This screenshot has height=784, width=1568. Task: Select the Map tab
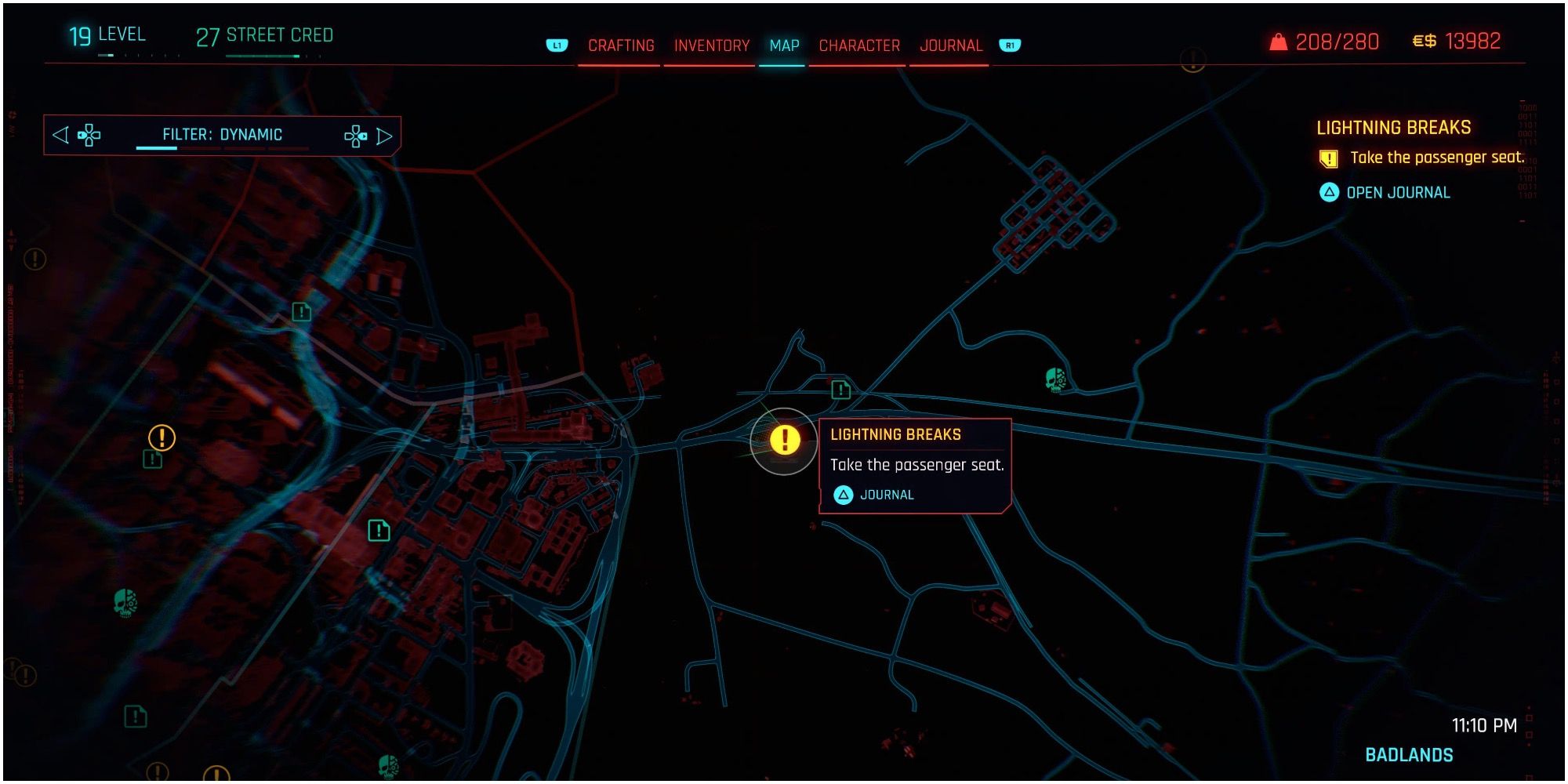pyautogui.click(x=784, y=45)
